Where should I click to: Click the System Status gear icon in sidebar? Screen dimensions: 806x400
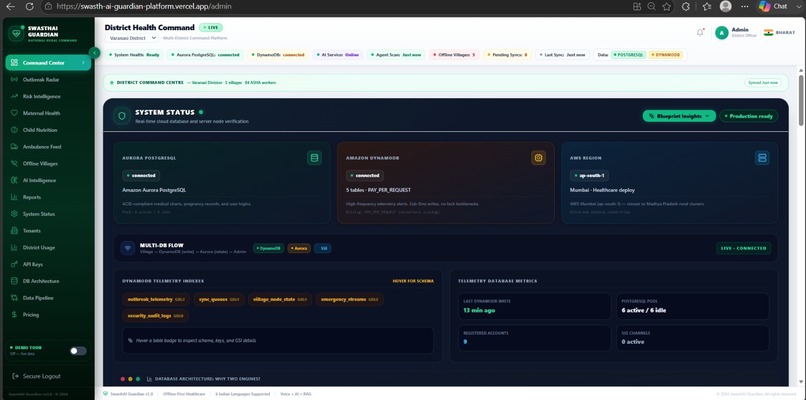[14, 214]
